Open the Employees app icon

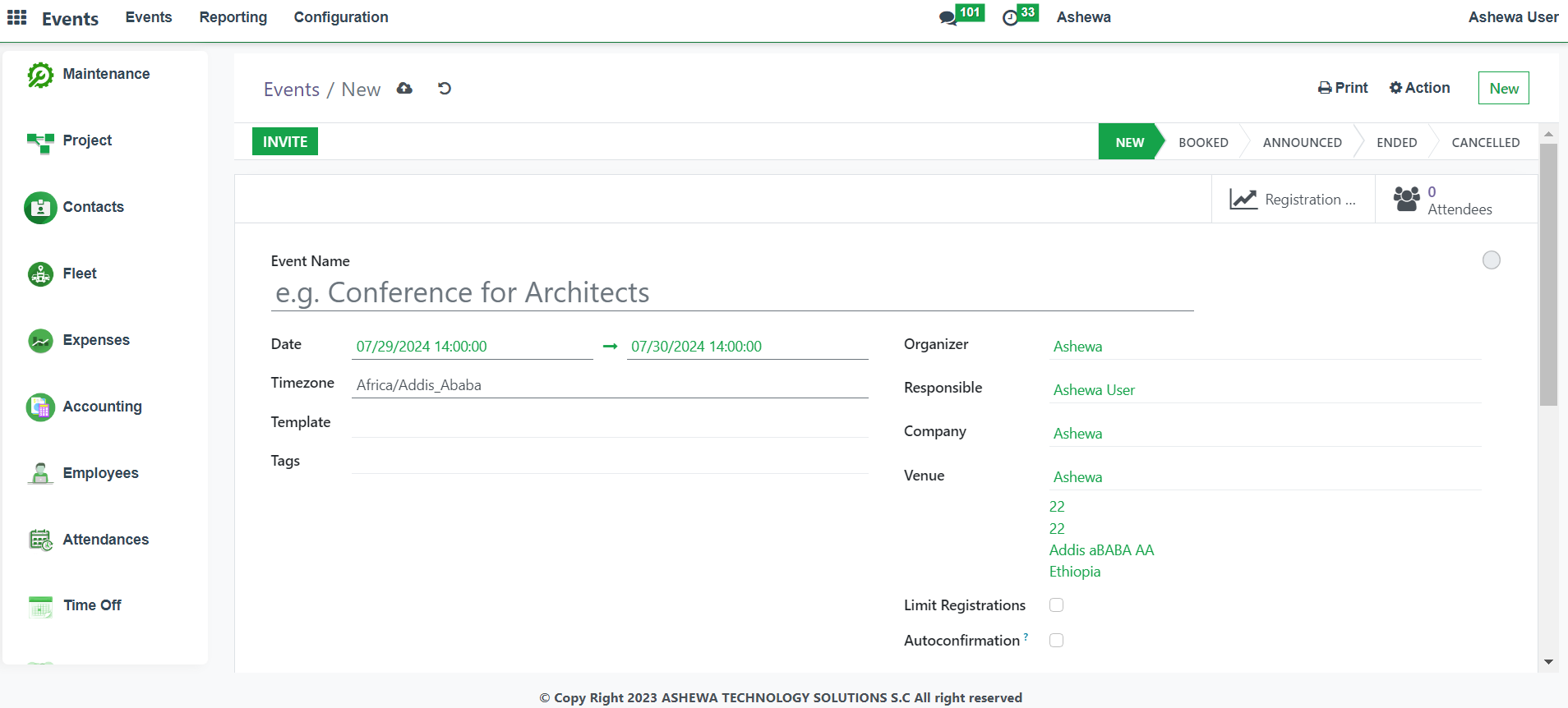(x=40, y=474)
